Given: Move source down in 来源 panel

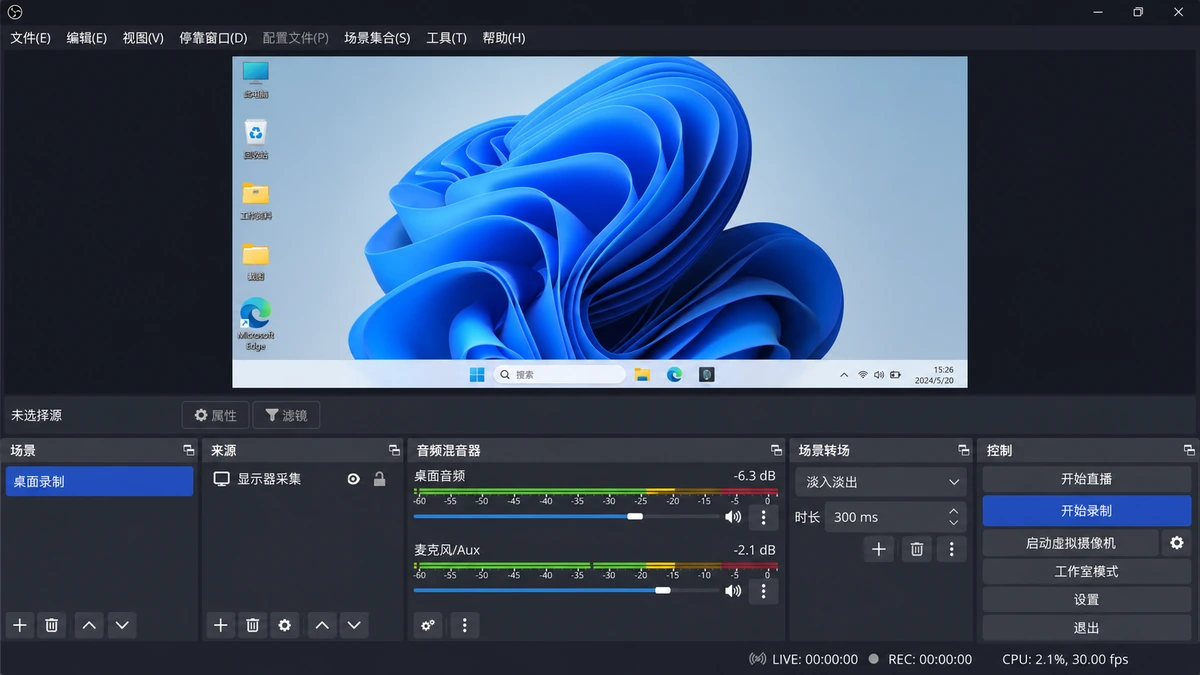Looking at the screenshot, I should coord(354,625).
